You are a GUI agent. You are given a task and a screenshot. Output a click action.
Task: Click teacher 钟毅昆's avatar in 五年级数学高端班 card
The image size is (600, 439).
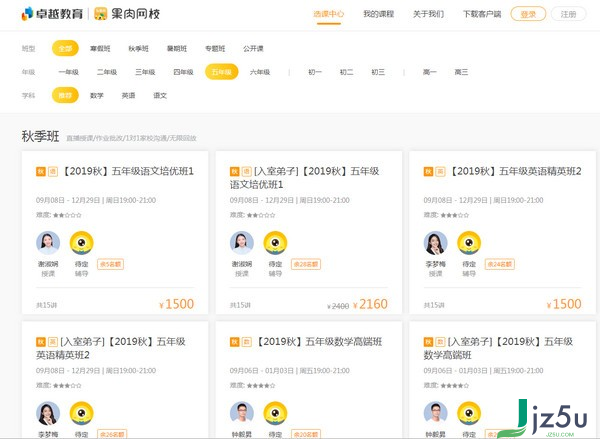click(241, 413)
